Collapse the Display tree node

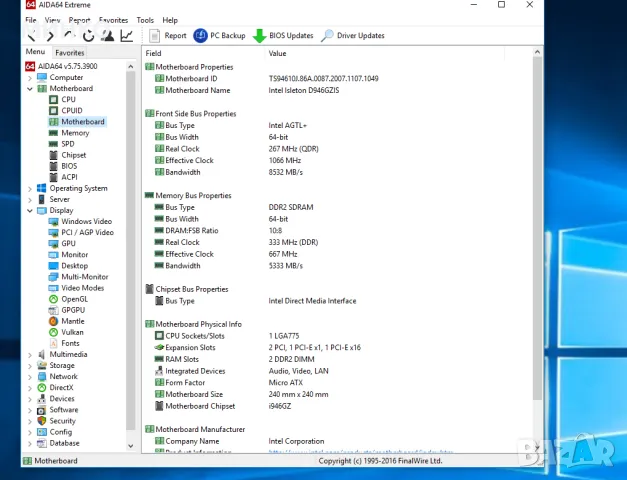[29, 211]
